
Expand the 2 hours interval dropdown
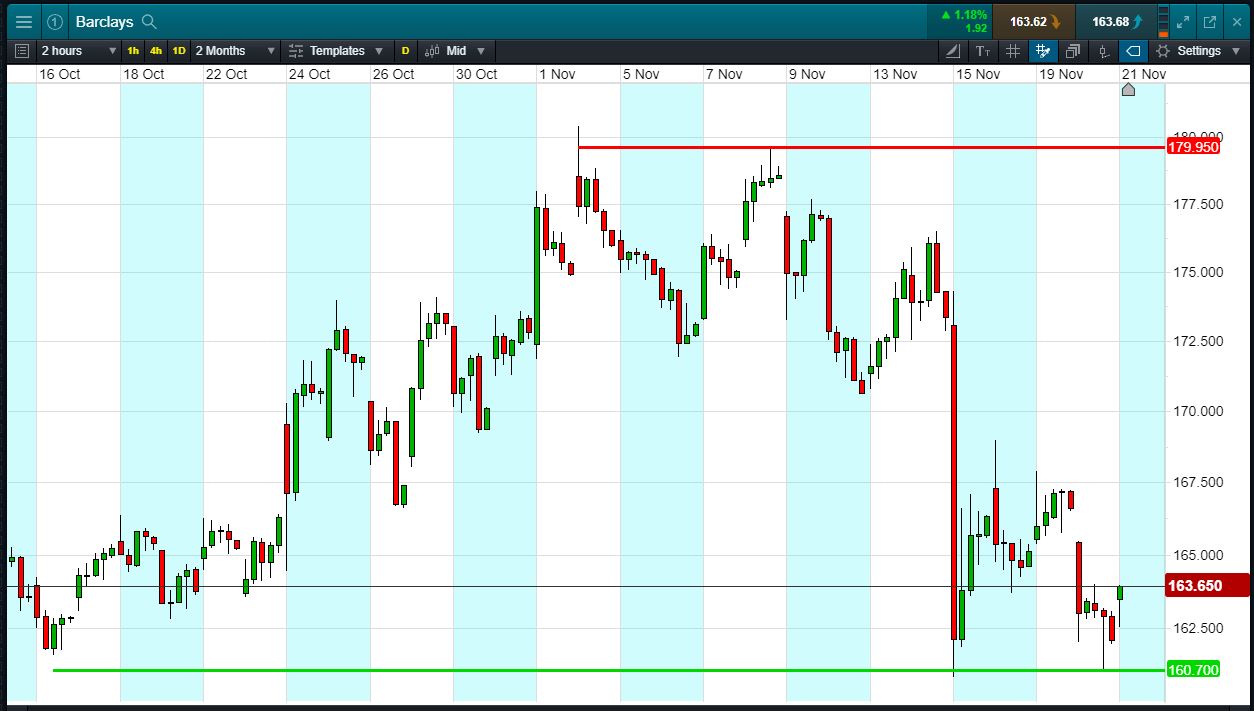pyautogui.click(x=79, y=51)
